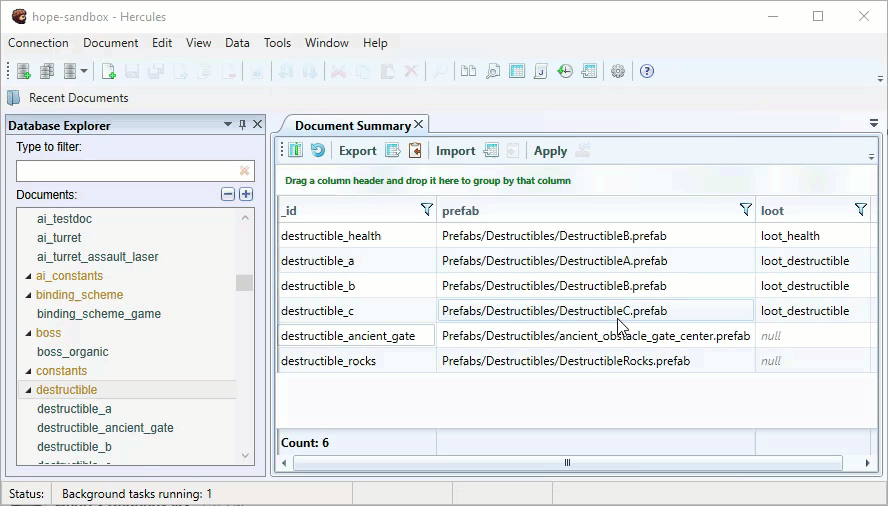This screenshot has height=506, width=888.
Task: Open the Database Explorer panel options dropdown
Action: pyautogui.click(x=228, y=124)
